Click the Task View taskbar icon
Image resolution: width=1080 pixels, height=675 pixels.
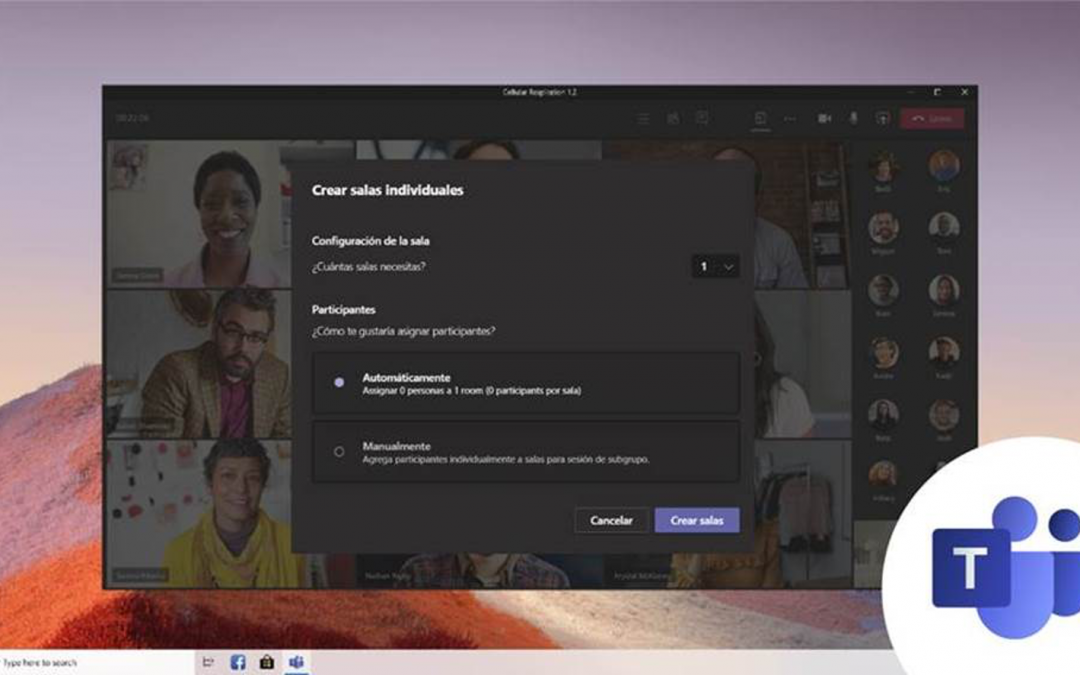tap(208, 663)
